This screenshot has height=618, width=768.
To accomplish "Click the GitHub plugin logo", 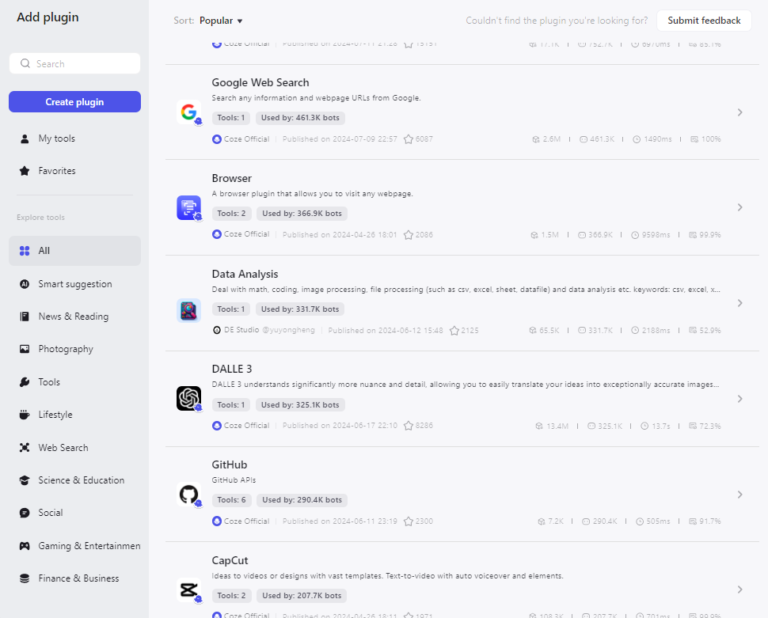I will (188, 494).
